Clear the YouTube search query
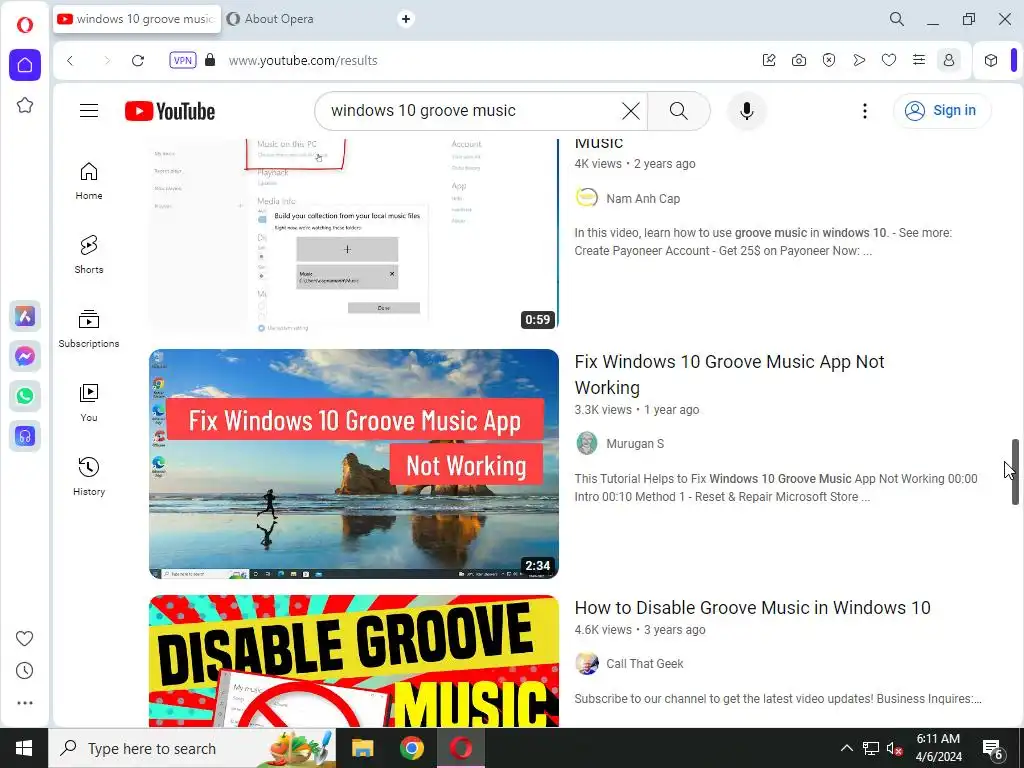The height and width of the screenshot is (768, 1024). (x=631, y=111)
